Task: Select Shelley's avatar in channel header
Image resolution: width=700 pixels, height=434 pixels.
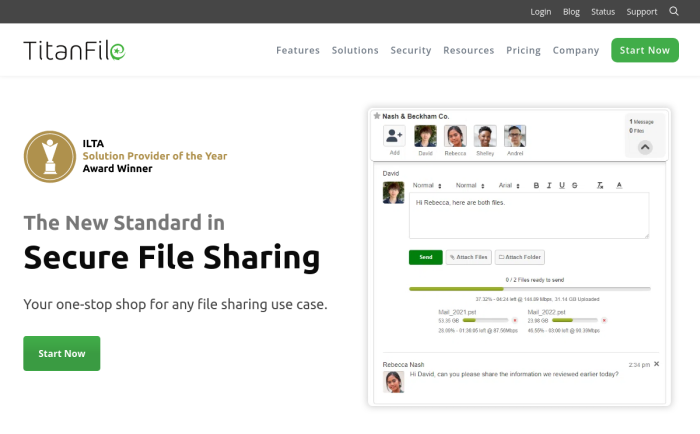Action: coord(485,136)
